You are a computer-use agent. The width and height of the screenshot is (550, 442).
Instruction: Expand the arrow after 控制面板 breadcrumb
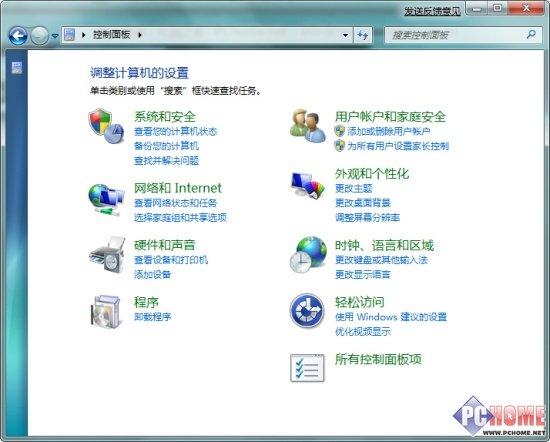140,35
